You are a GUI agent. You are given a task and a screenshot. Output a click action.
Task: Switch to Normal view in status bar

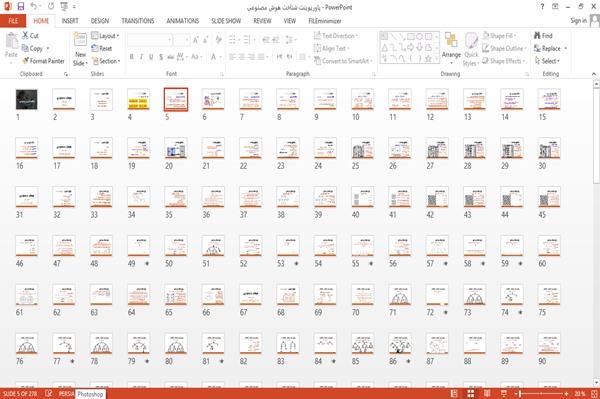[x=454, y=394]
